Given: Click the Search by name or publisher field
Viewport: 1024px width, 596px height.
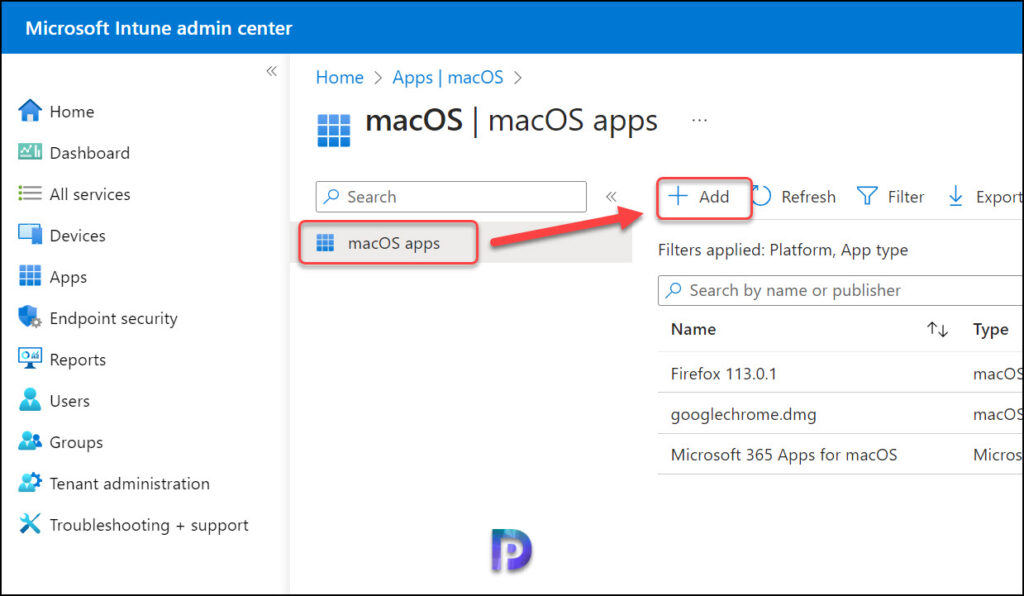Looking at the screenshot, I should tap(840, 290).
